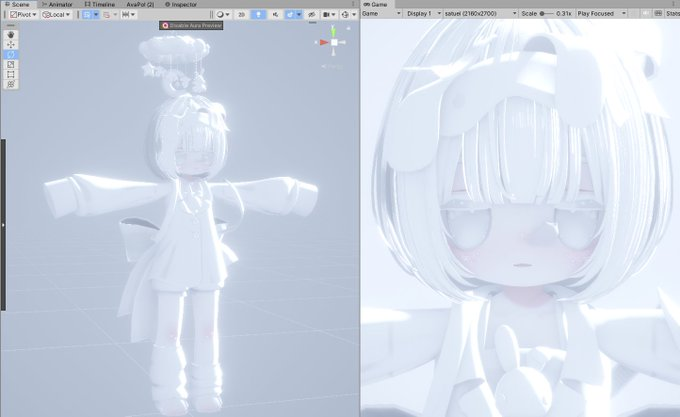Select the Rect tool

pos(11,75)
